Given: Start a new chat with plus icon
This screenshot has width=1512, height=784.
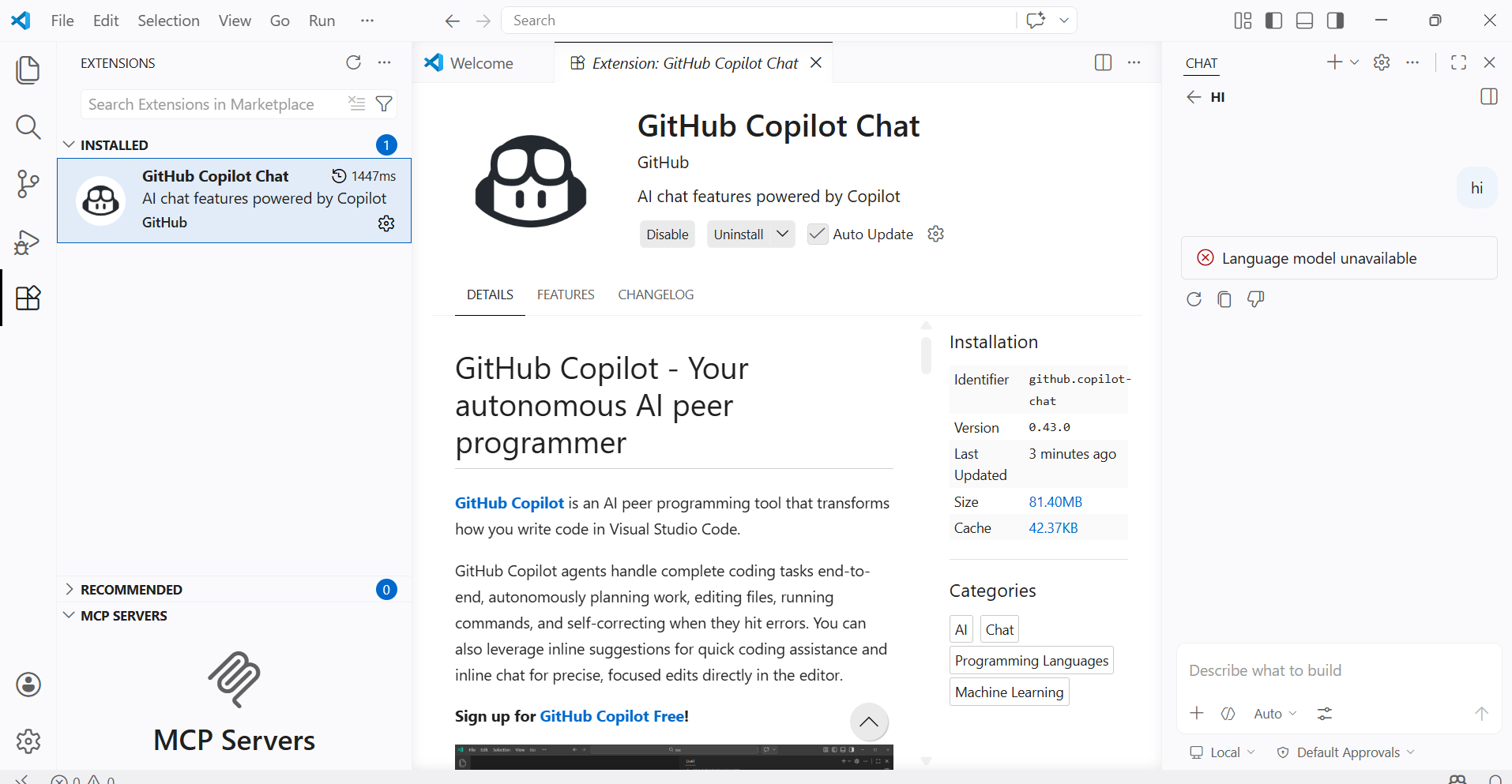Looking at the screenshot, I should [1334, 62].
